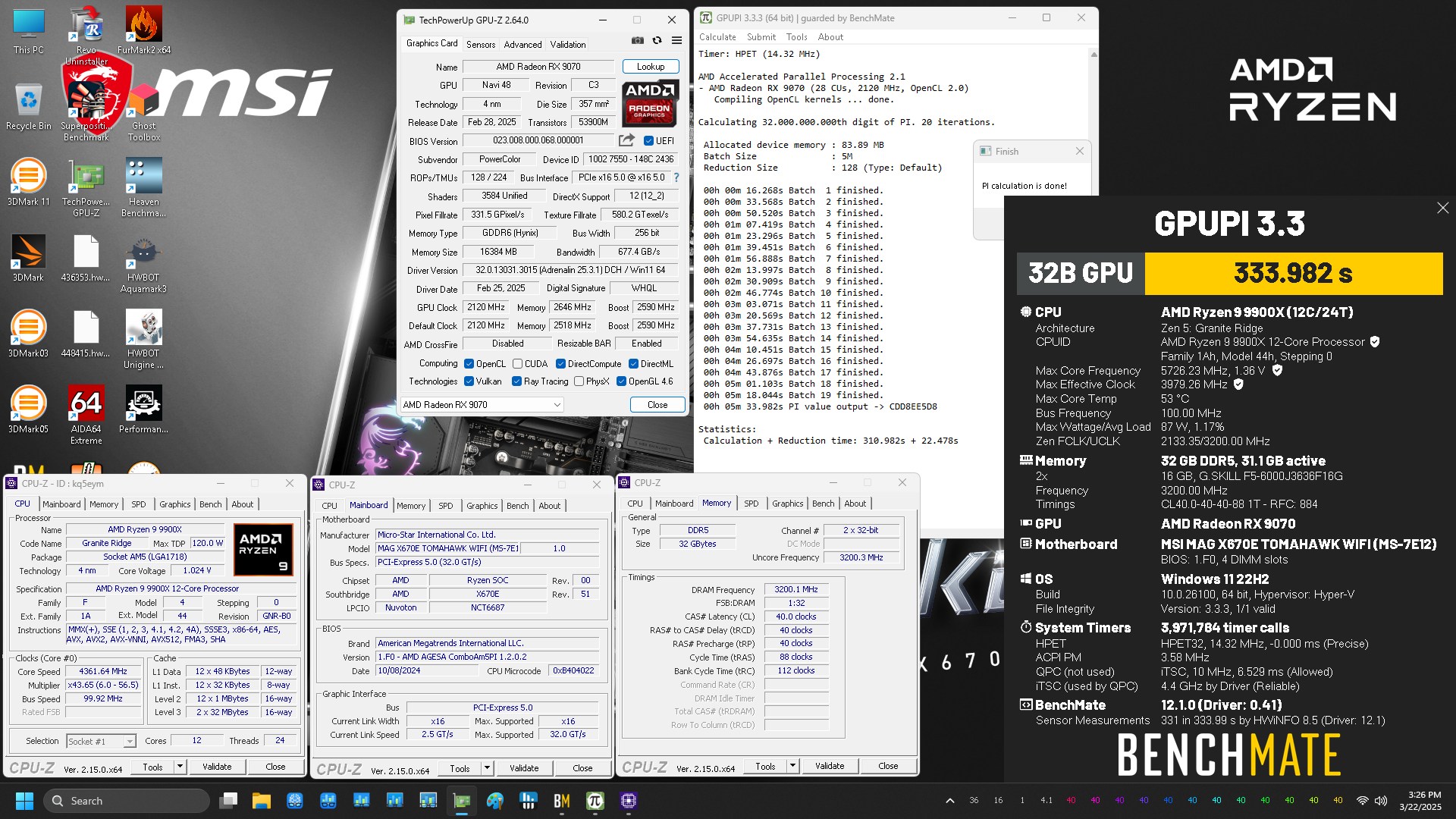This screenshot has width=1456, height=819.
Task: Open the Windows Start menu
Action: [24, 801]
